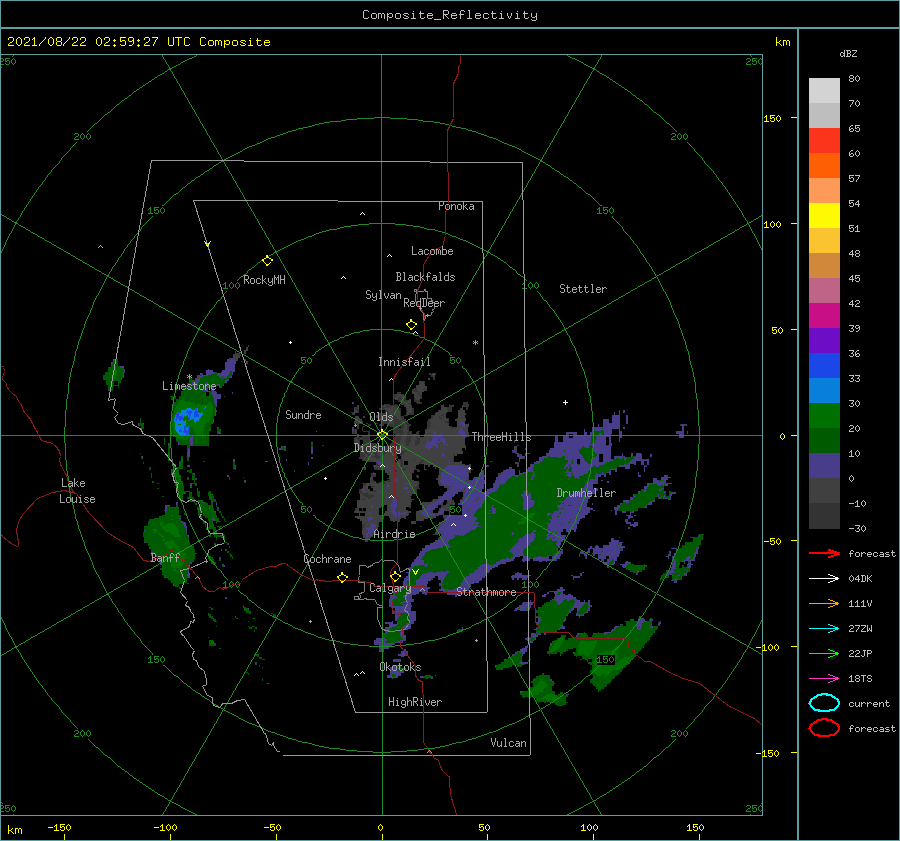Select the Airdrie label
The image size is (900, 841).
pos(394,534)
